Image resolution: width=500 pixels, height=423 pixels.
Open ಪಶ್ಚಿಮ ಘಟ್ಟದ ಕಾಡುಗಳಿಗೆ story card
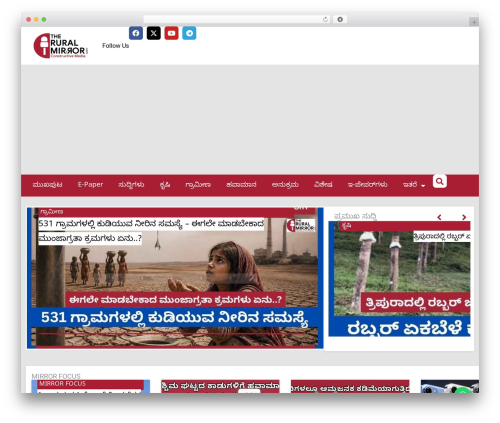tap(220, 386)
